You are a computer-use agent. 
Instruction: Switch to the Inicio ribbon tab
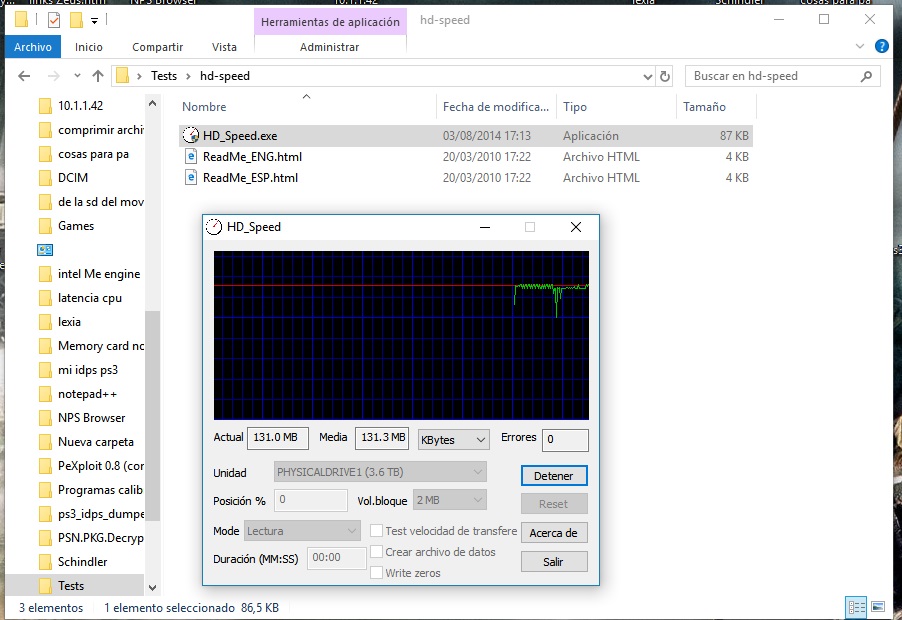[x=89, y=47]
